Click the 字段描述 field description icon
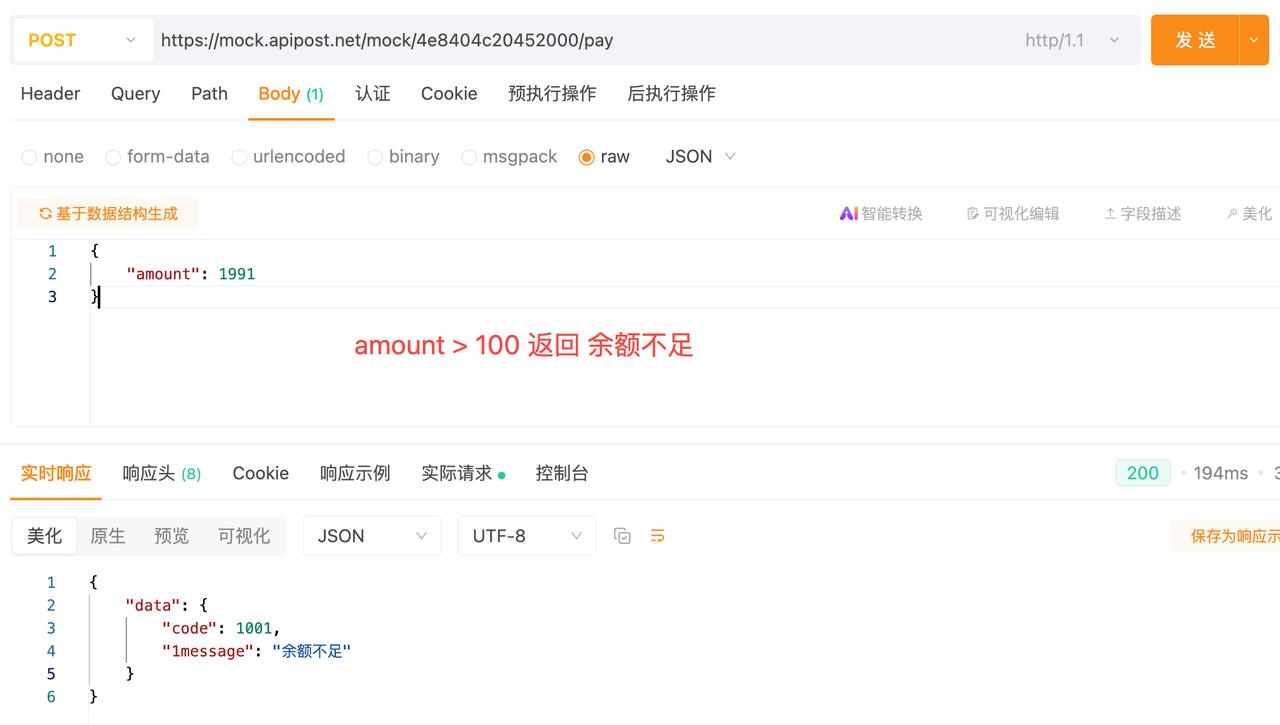 coord(1142,213)
